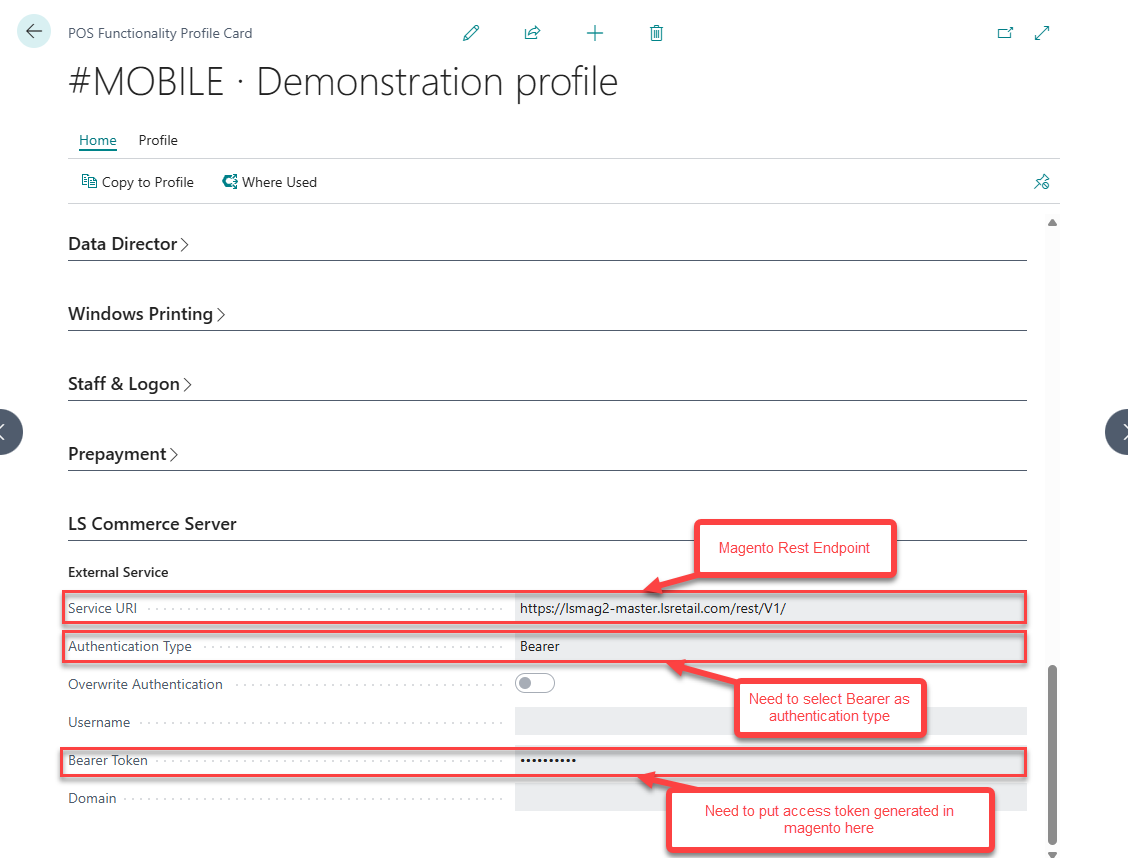Click the trash delete icon
The image size is (1128, 858).
coord(656,33)
